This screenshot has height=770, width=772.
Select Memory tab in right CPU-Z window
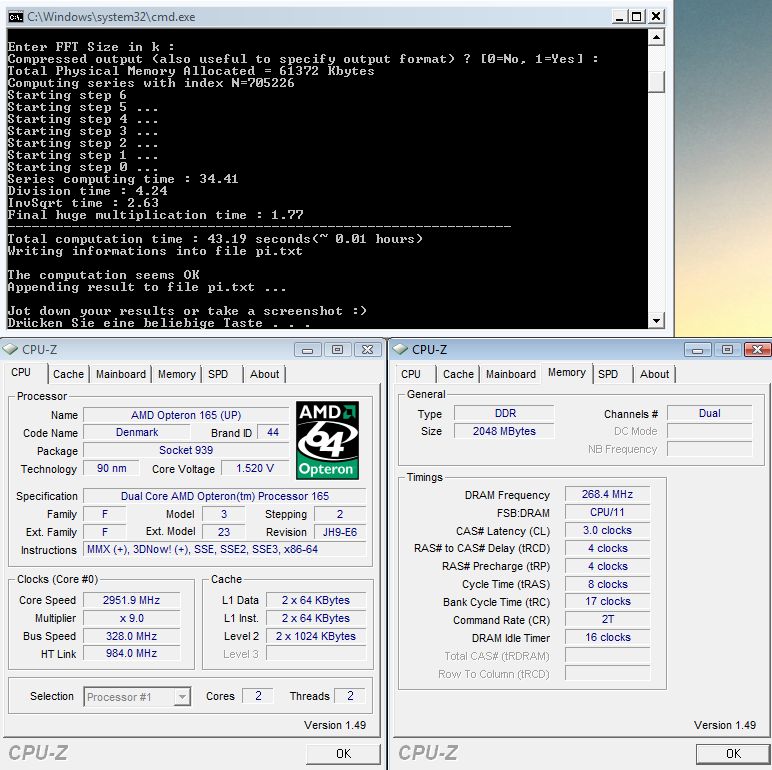(567, 373)
